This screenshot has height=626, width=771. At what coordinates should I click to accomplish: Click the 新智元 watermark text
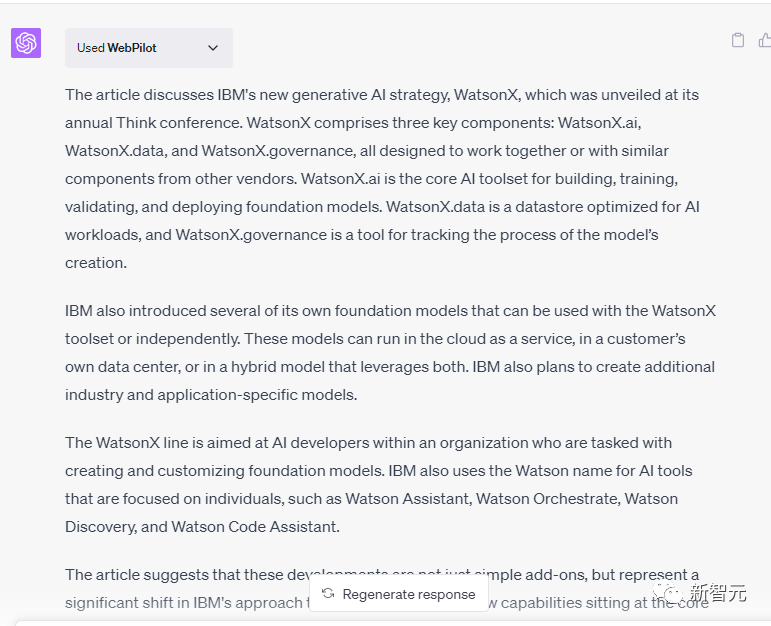tap(723, 593)
